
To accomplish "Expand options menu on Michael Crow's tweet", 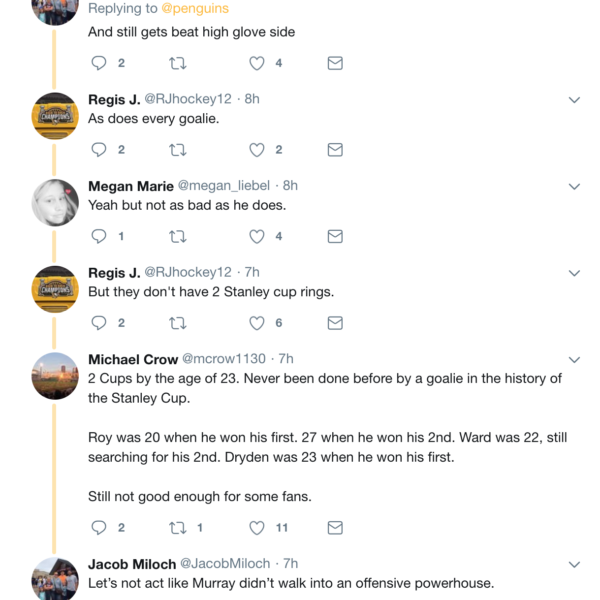I will pos(574,360).
